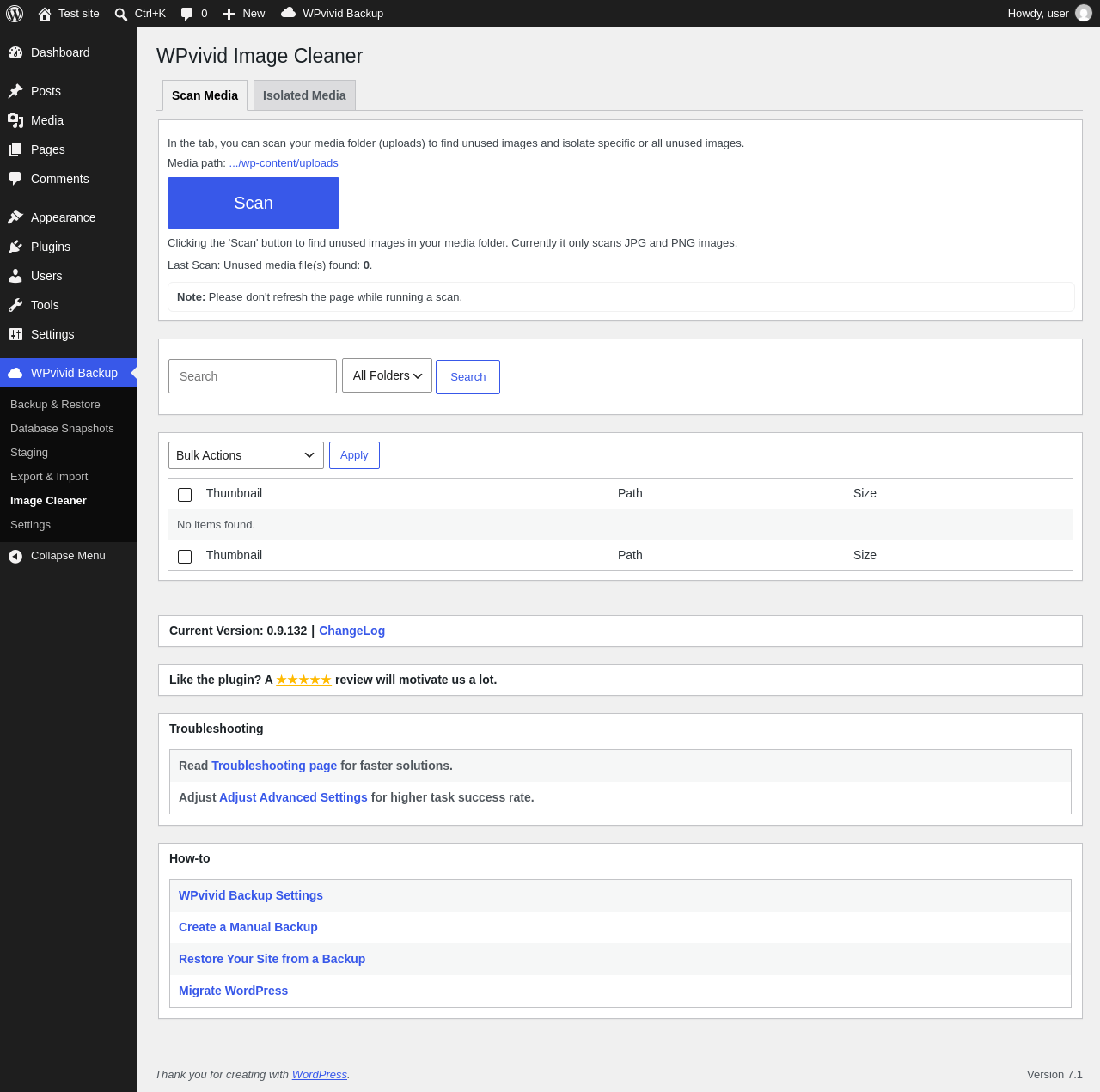Open Restore Your Site from a Backup

coord(272,959)
